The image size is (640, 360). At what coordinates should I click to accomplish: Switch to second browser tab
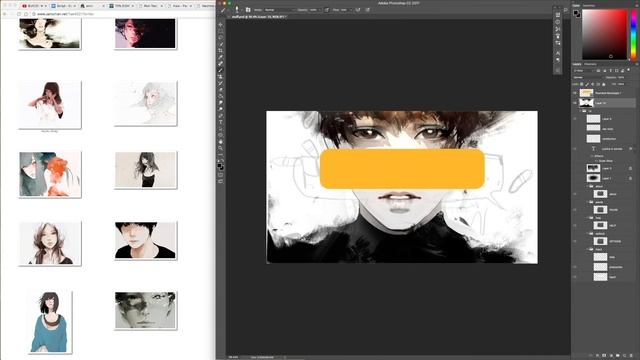point(63,6)
